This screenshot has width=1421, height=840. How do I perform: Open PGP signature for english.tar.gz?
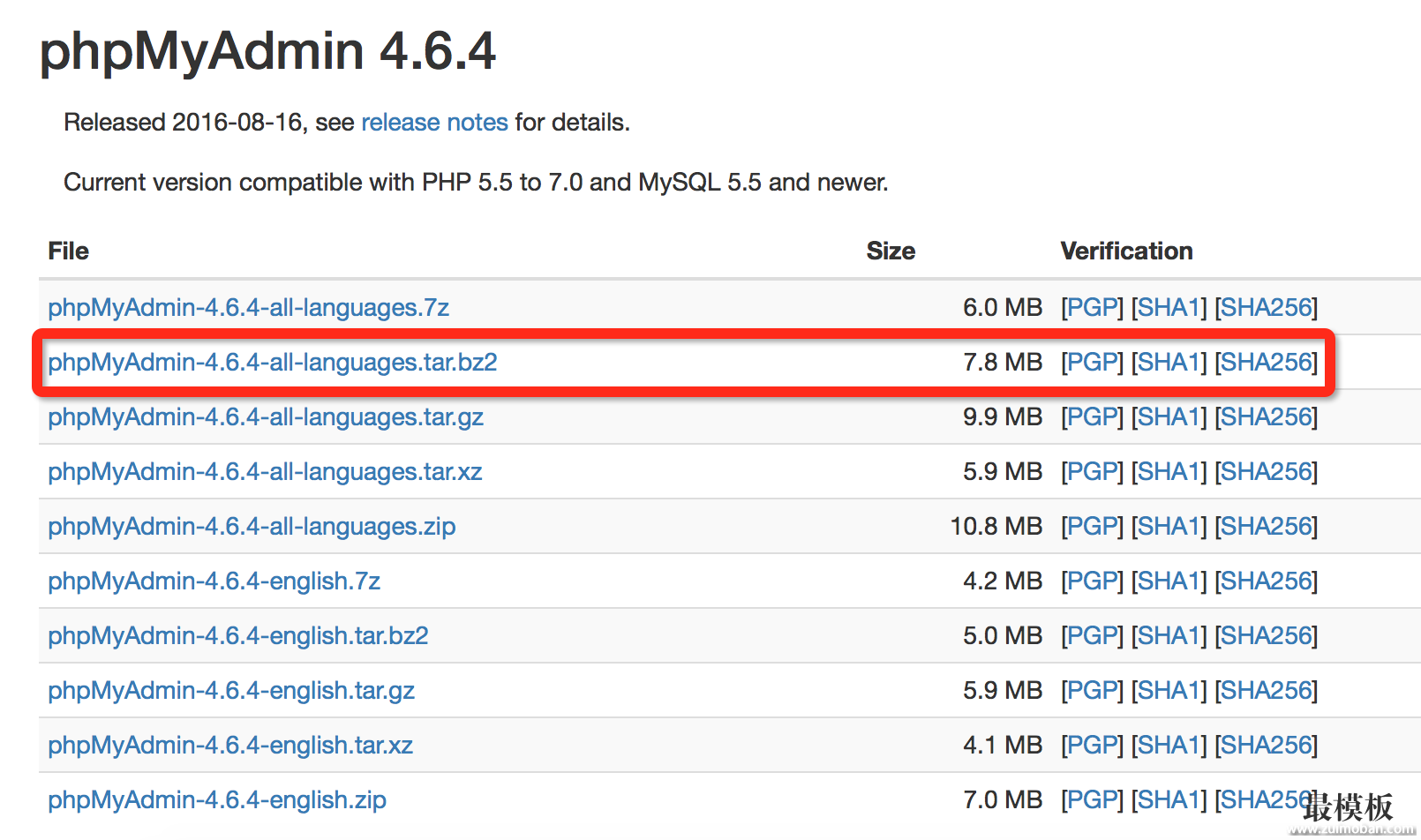(1092, 690)
